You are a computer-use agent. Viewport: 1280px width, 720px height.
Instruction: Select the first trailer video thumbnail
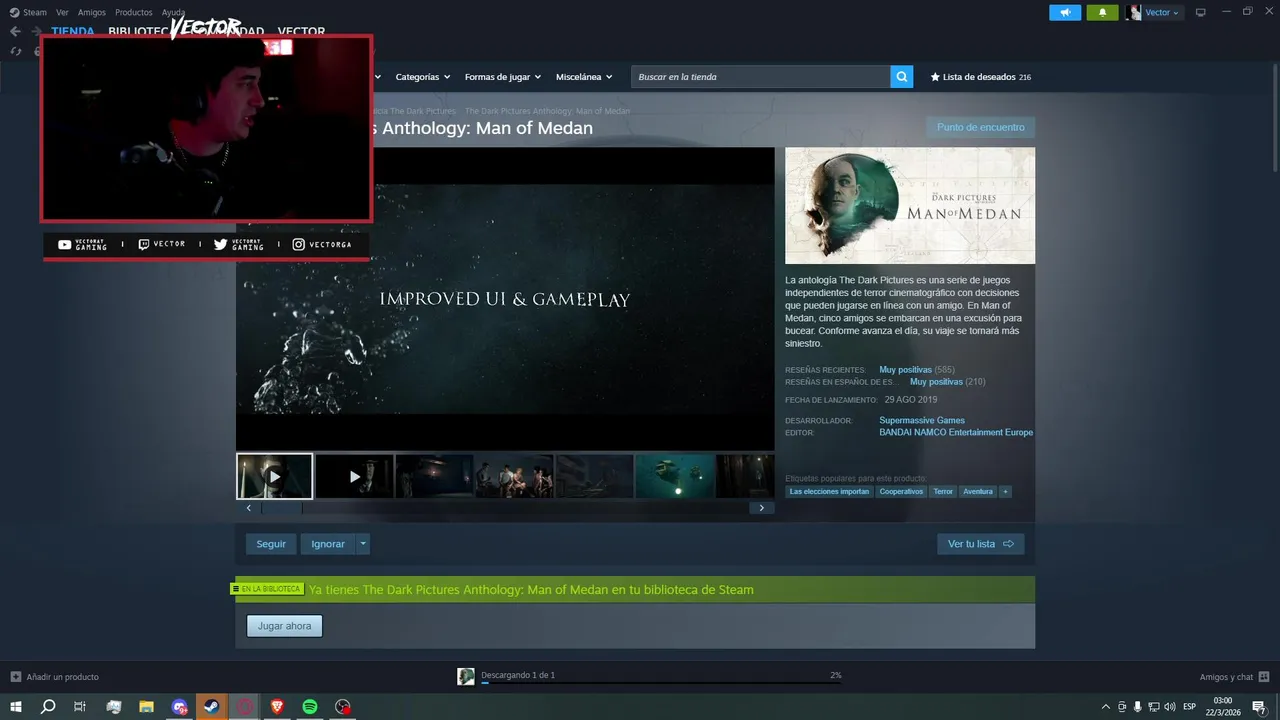coord(274,477)
